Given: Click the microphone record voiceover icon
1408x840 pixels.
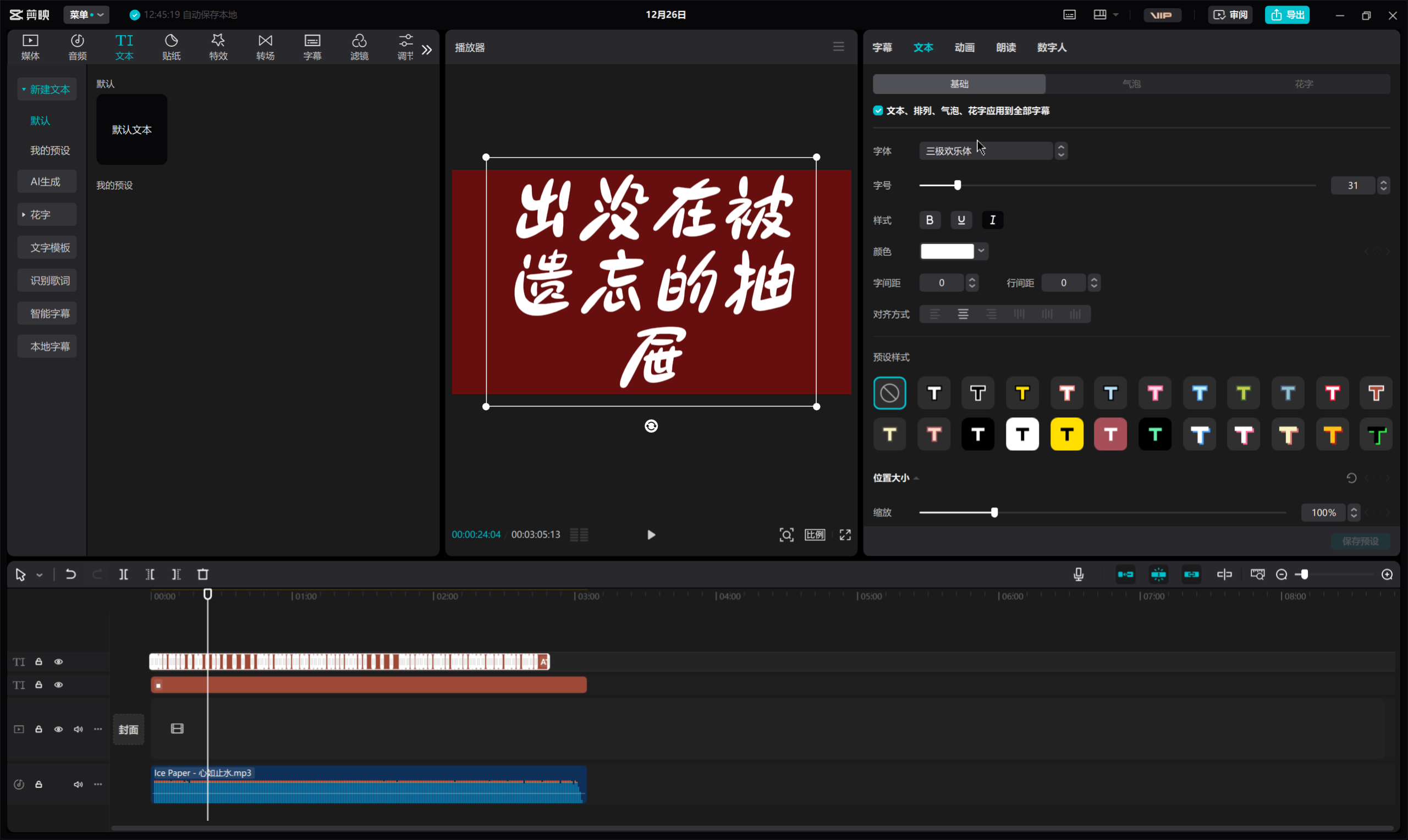Looking at the screenshot, I should tap(1079, 574).
